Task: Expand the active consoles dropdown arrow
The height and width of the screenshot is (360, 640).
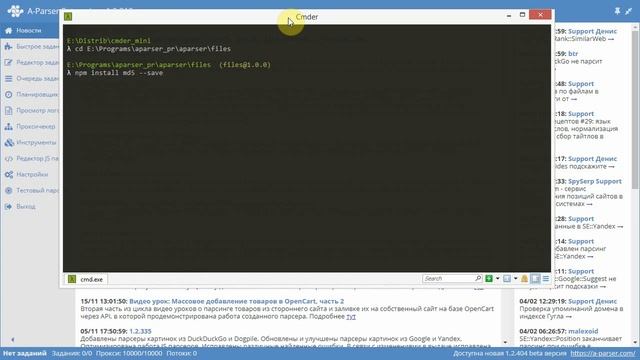Action: 516,278
